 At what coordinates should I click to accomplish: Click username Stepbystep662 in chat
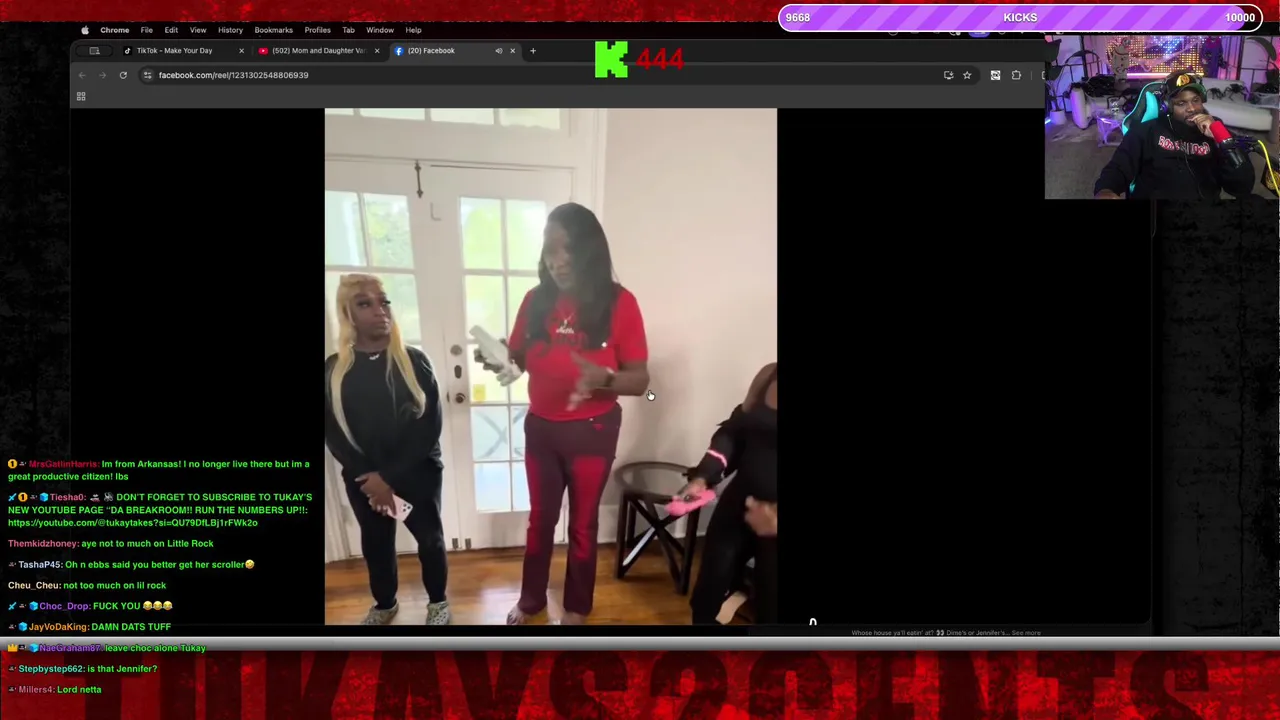(x=51, y=669)
